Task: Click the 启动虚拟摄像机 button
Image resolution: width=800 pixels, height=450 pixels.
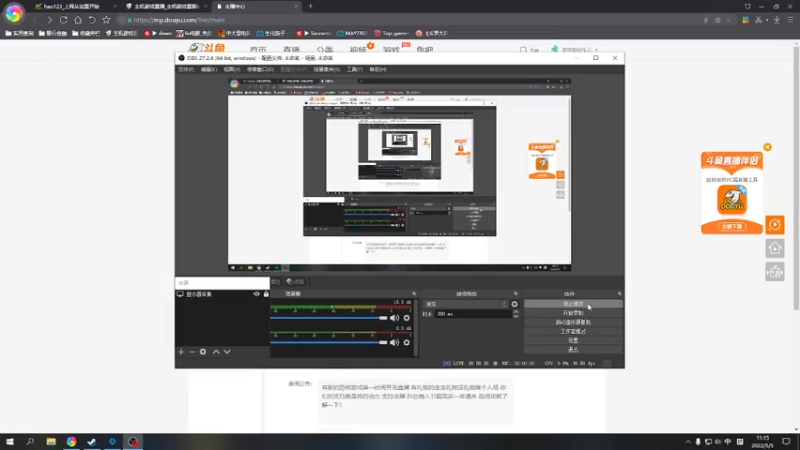Action: 573,322
